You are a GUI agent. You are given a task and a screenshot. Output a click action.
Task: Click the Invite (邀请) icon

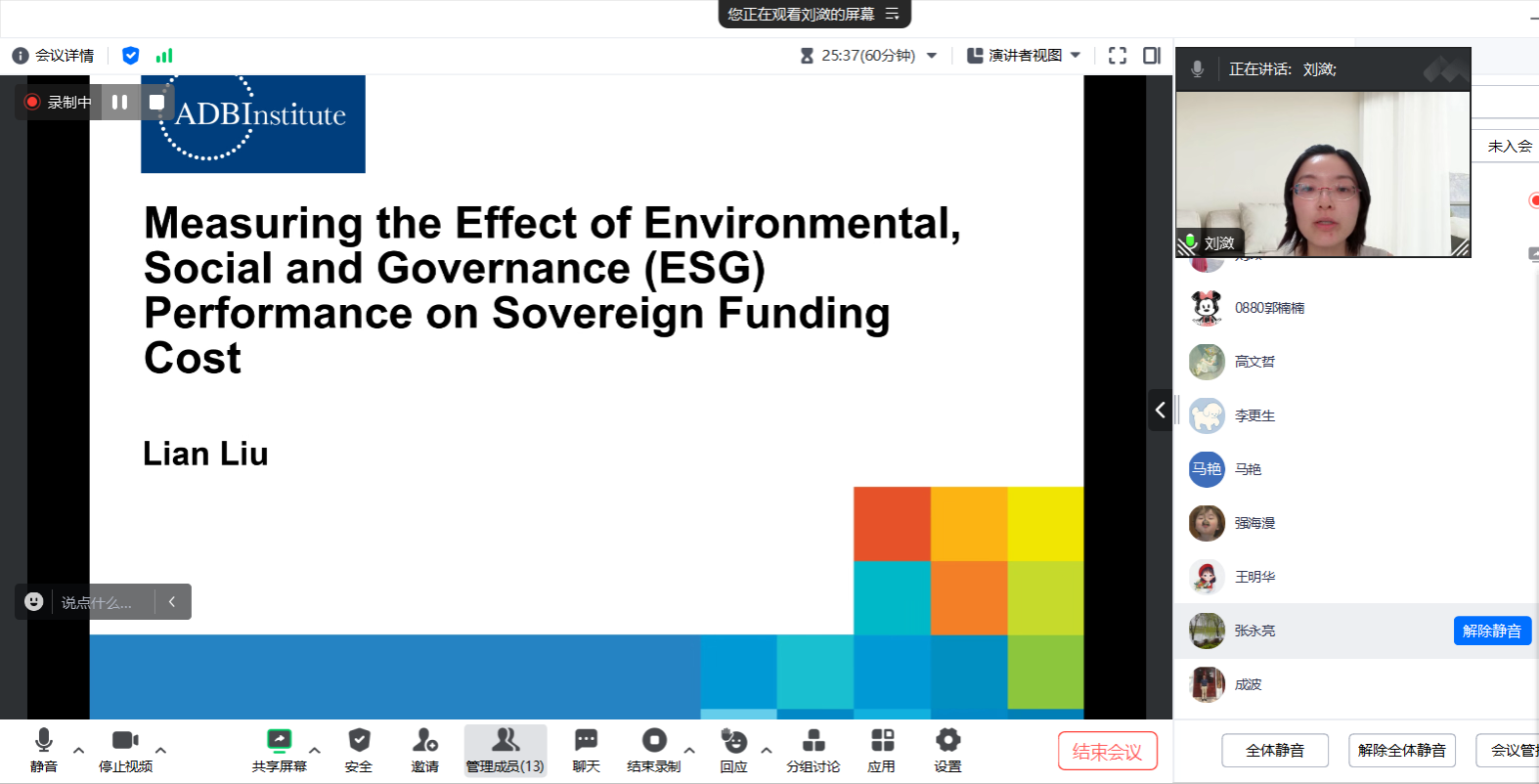(x=424, y=741)
